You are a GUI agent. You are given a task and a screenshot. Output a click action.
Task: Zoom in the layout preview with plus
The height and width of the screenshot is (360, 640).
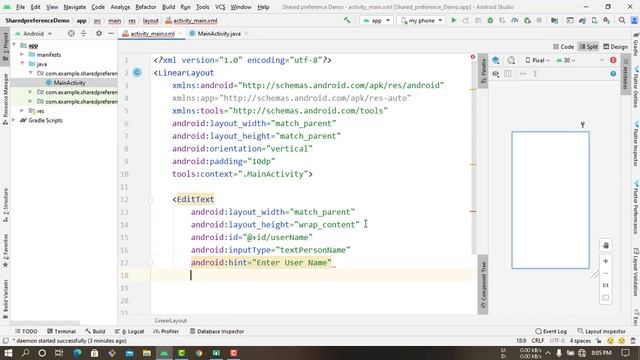[606, 261]
